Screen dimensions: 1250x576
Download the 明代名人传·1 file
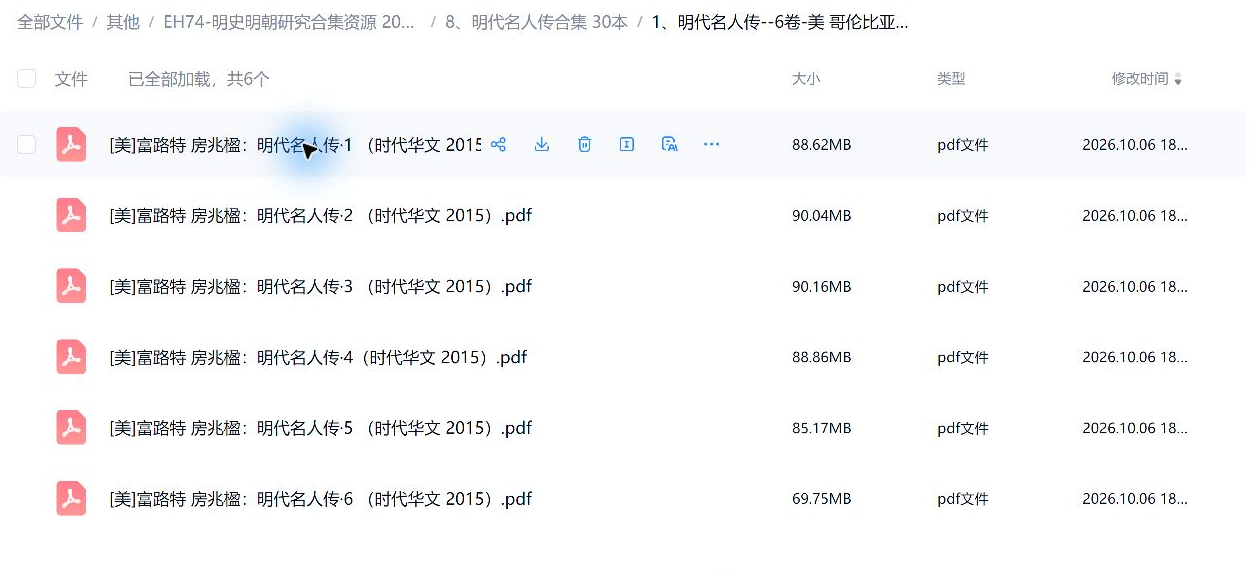pyautogui.click(x=542, y=144)
